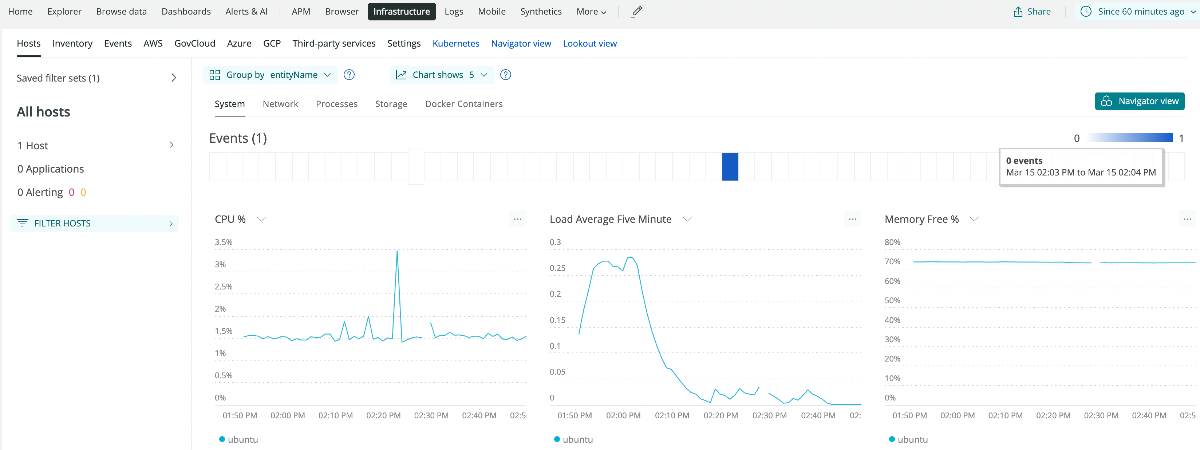Image resolution: width=1200 pixels, height=450 pixels.
Task: Open Dashboards in top navigation
Action: coord(186,12)
